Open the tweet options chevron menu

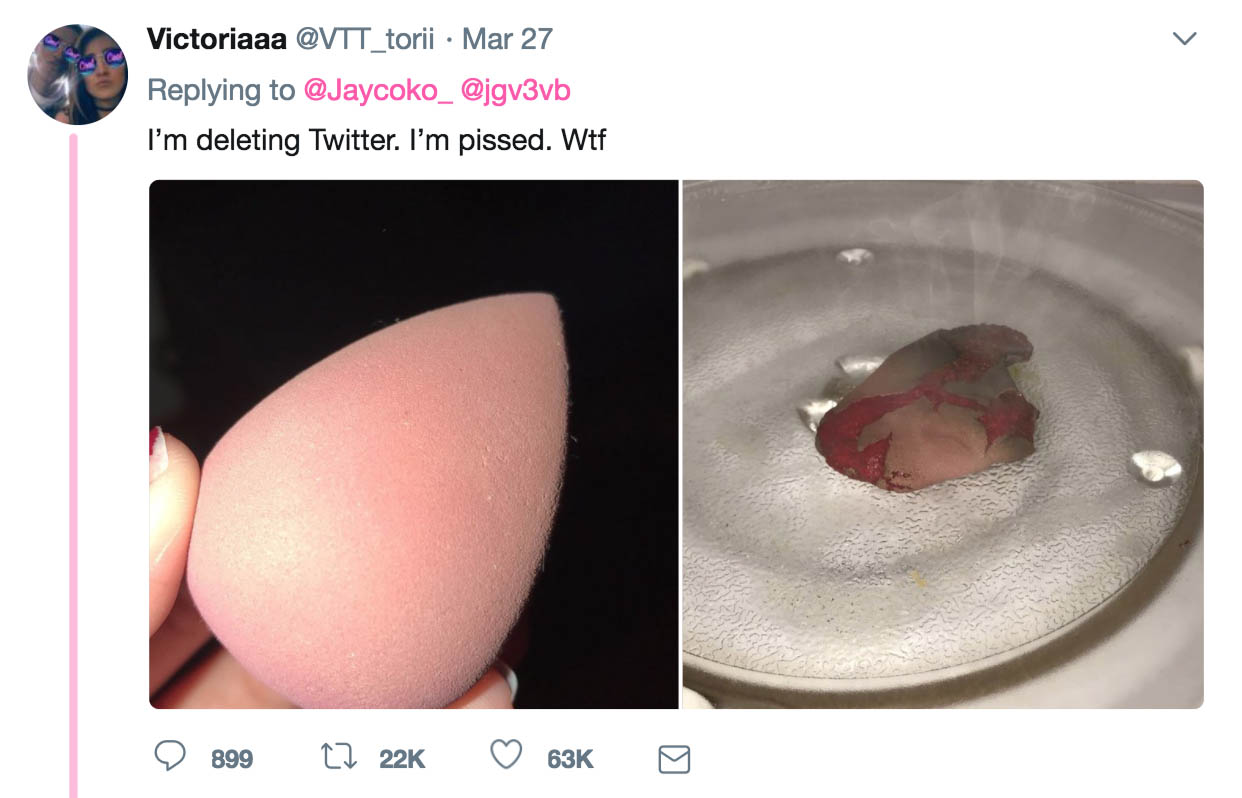click(x=1184, y=39)
